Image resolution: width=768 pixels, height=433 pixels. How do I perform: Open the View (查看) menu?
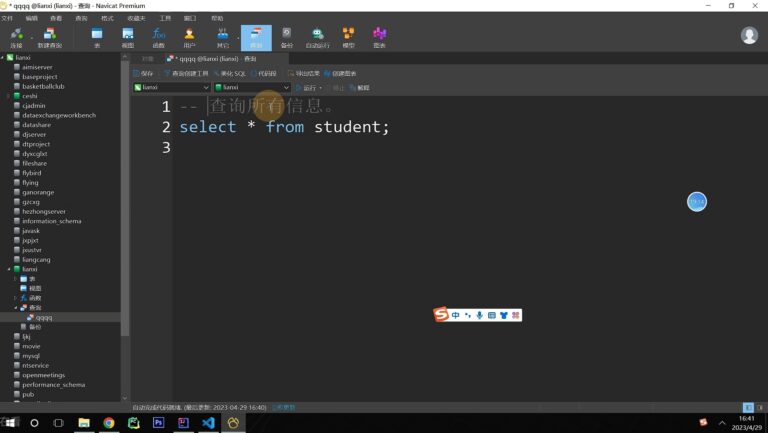point(56,18)
